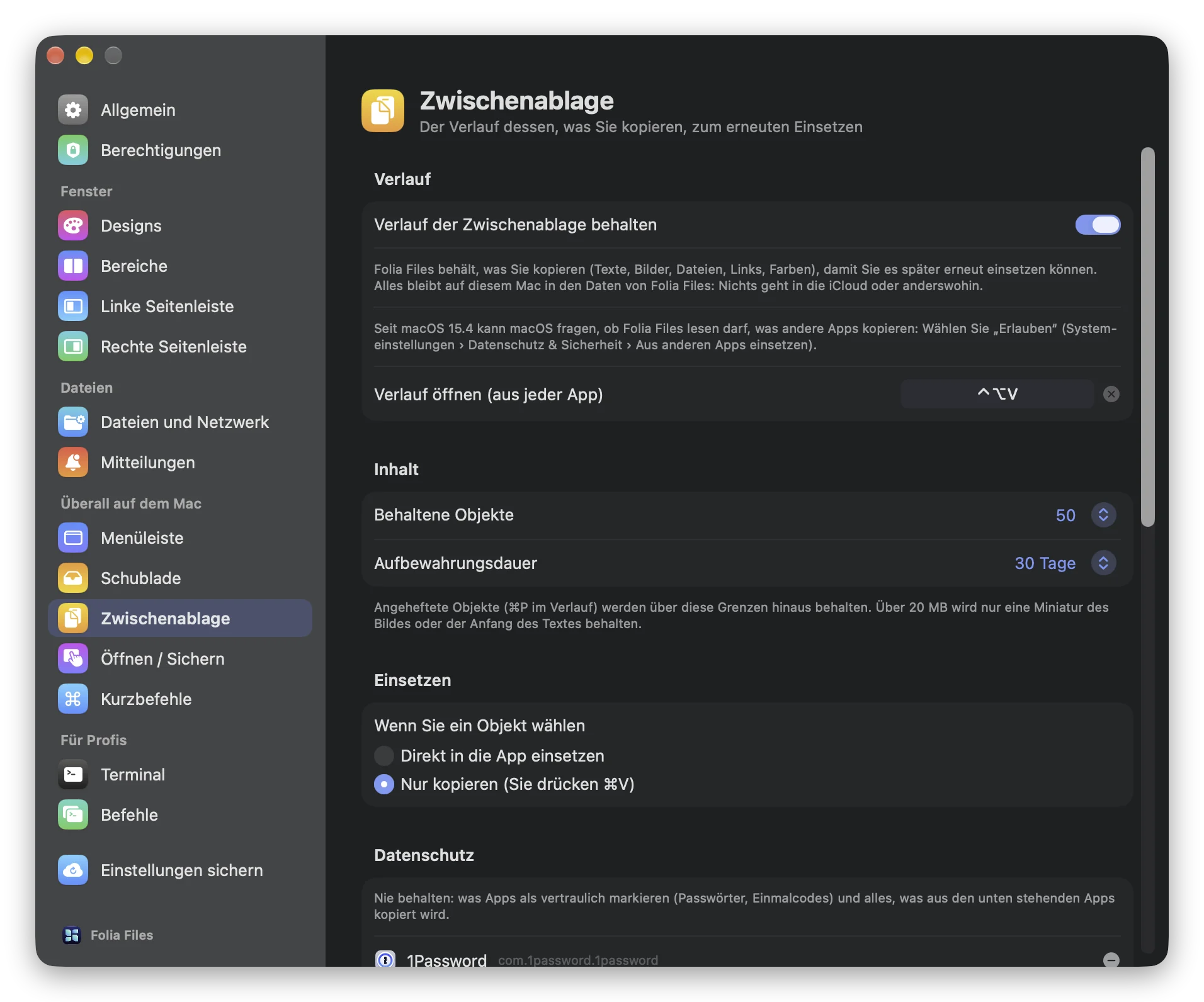Click the 50 value for Behaltene Objekte
Screen dimensions: 1204x1002
point(1065,515)
